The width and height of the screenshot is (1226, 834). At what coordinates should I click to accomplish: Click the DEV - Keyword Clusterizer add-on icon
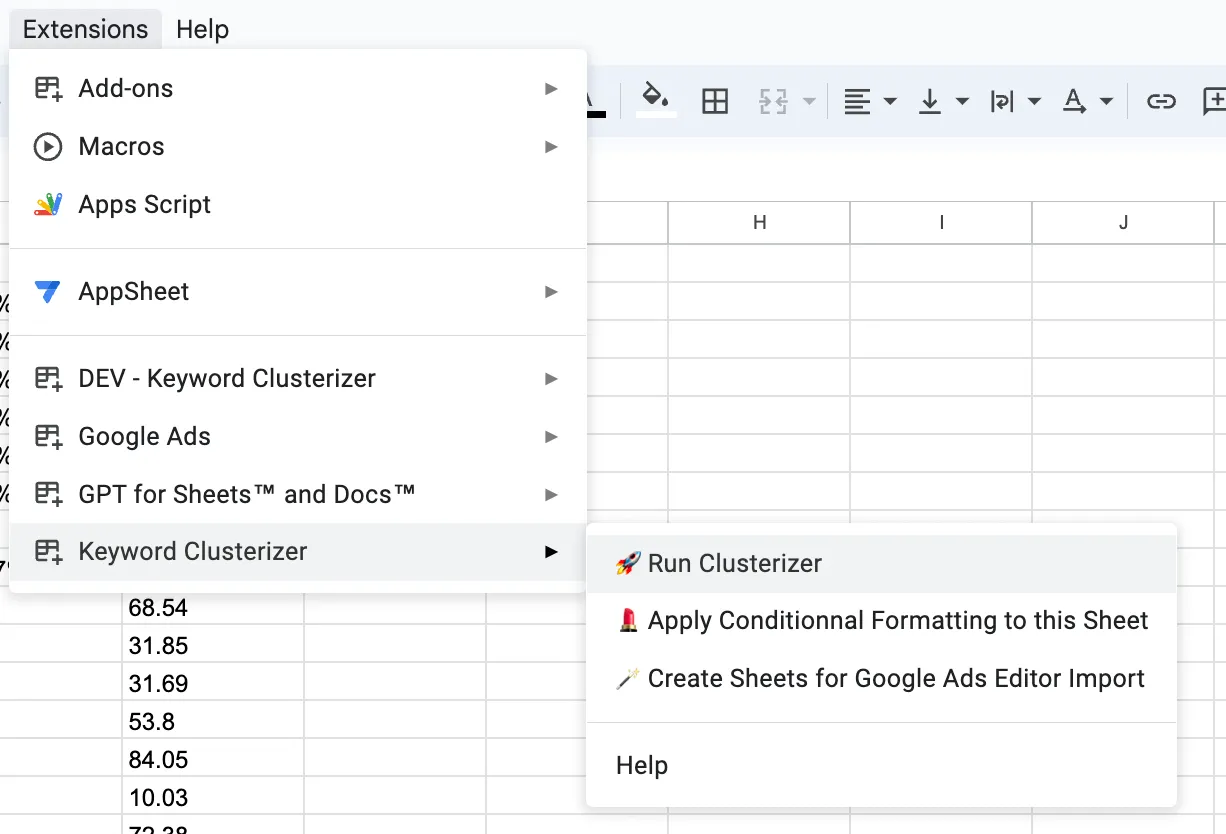(48, 379)
